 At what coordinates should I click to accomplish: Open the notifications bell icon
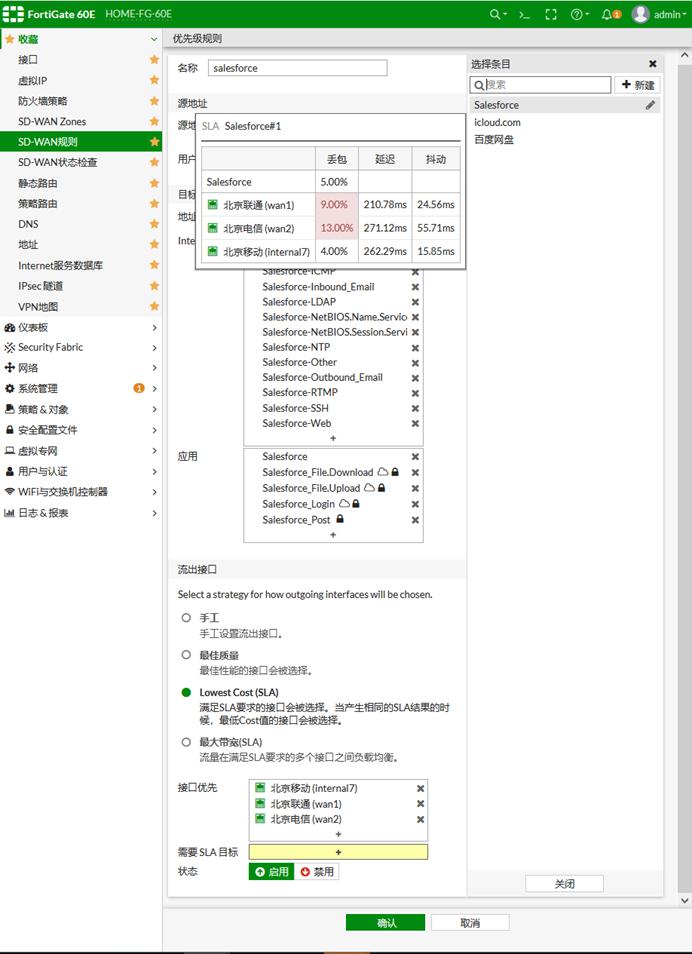(608, 15)
